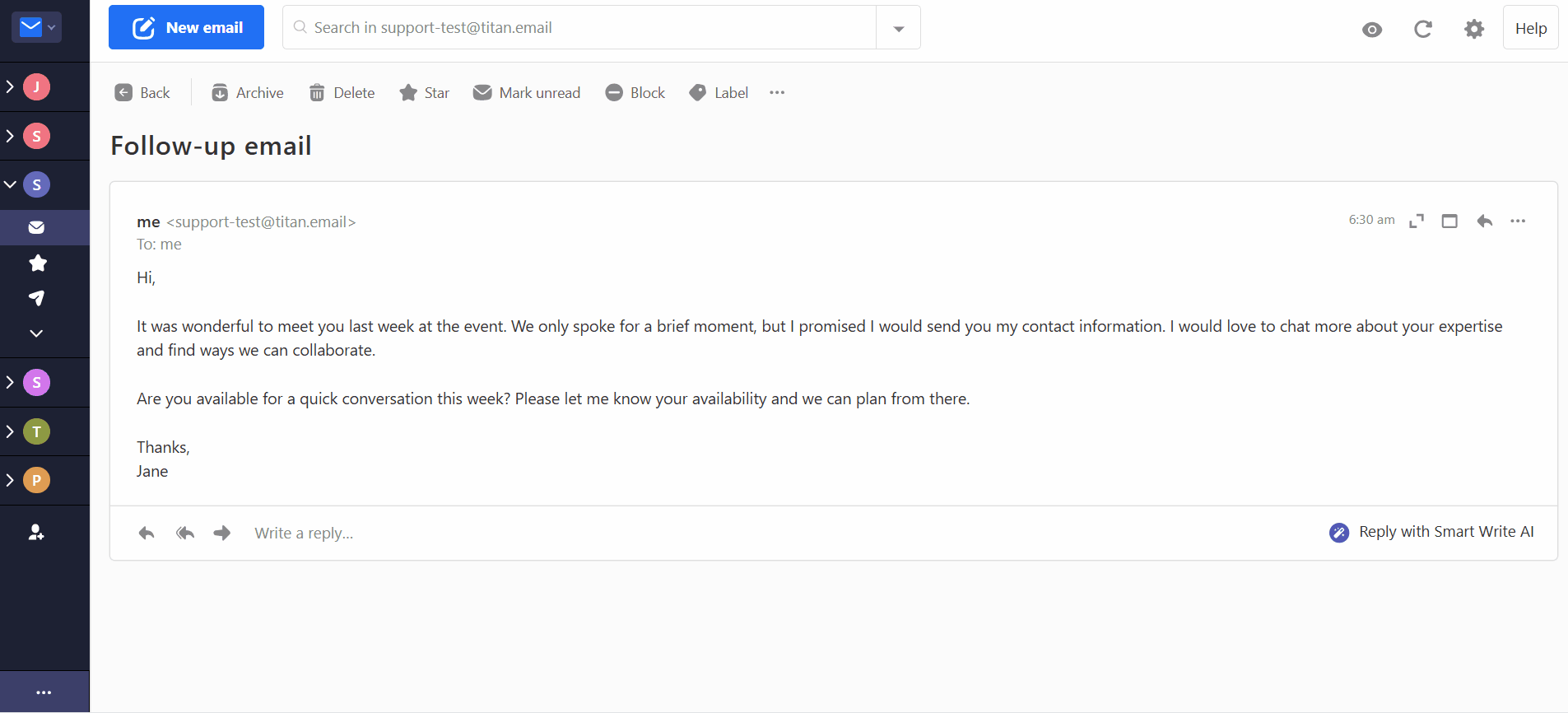The height and width of the screenshot is (713, 1568).
Task: Open the search options dropdown arrow
Action: [899, 28]
